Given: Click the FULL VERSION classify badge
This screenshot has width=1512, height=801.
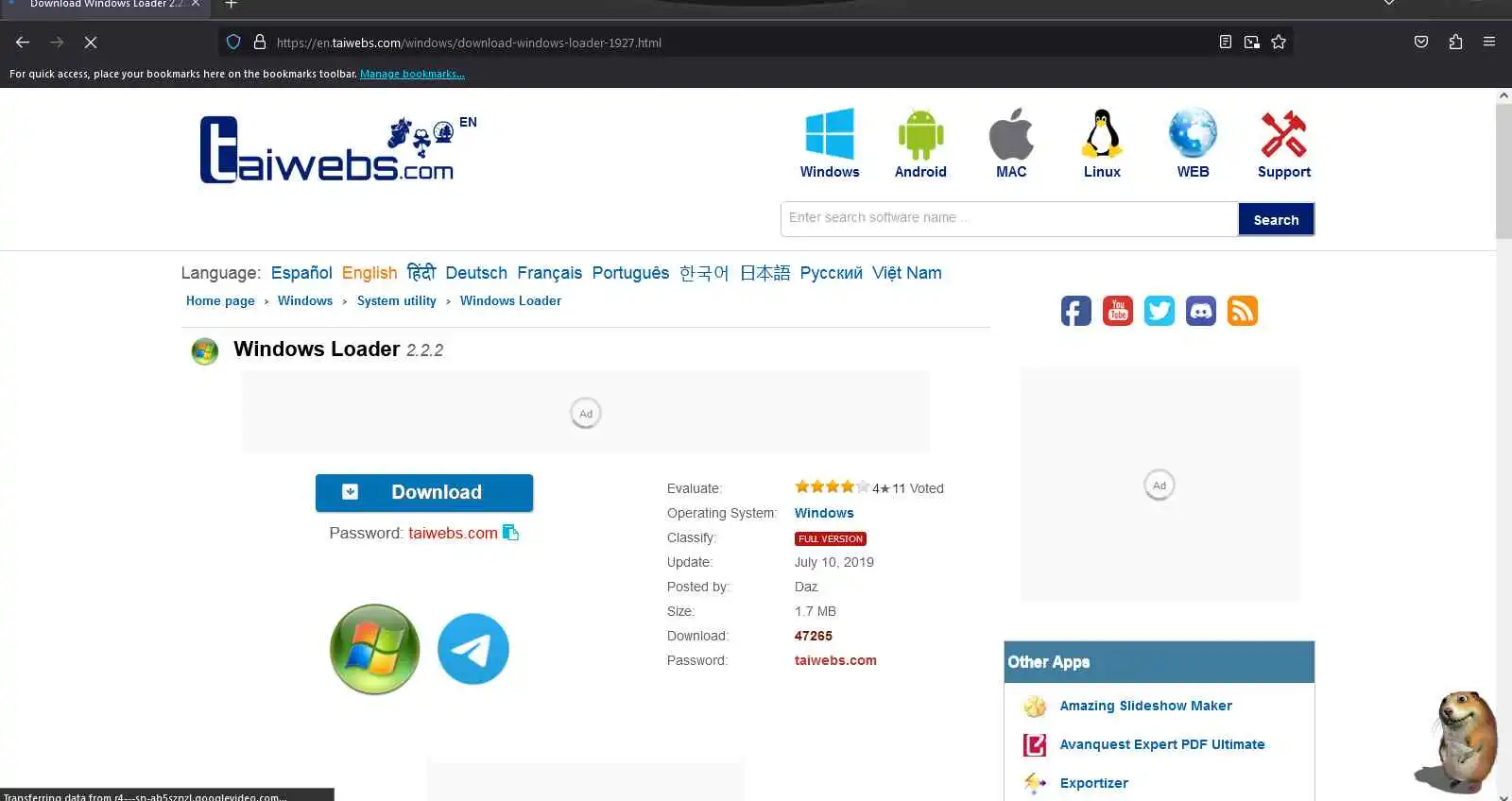Looking at the screenshot, I should (x=831, y=538).
